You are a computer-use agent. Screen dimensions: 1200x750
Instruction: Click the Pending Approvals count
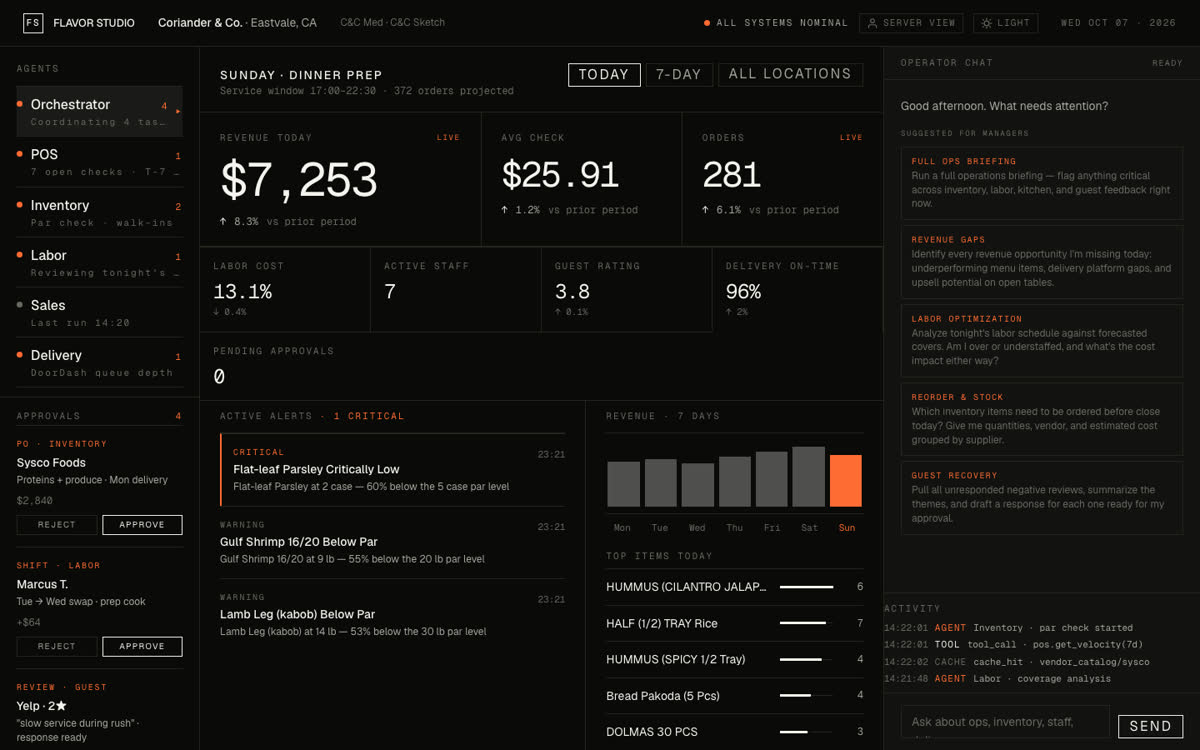click(x=219, y=377)
